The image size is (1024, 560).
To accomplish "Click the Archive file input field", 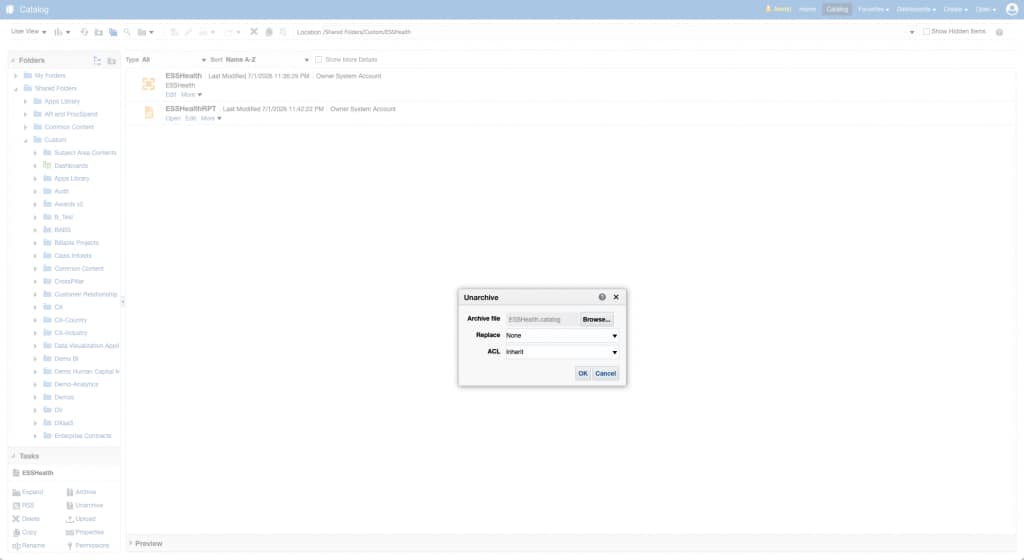I will pos(541,319).
